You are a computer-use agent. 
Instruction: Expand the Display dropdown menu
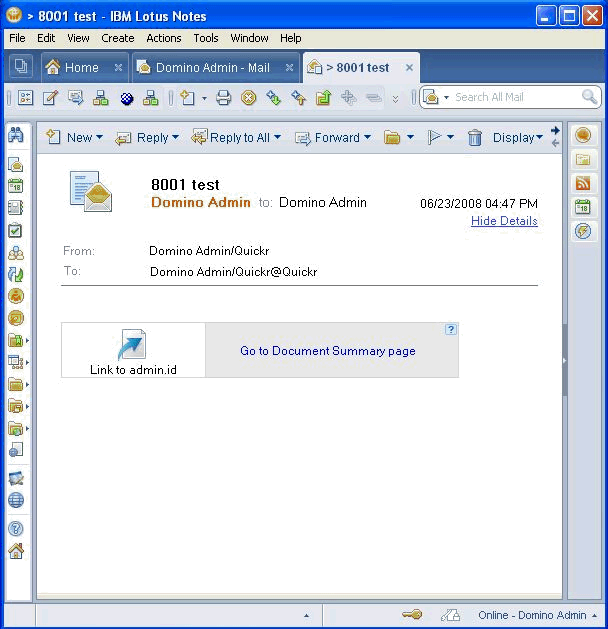tap(539, 137)
